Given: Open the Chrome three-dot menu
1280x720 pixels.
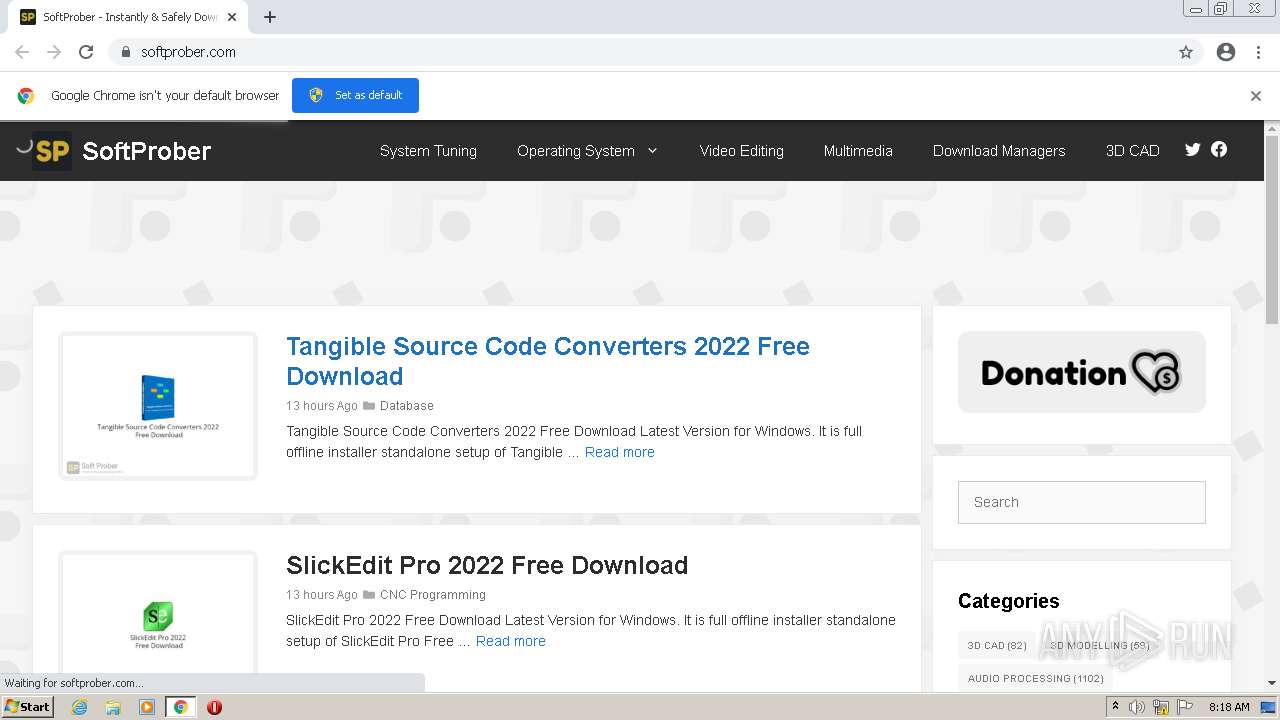Looking at the screenshot, I should click(1258, 52).
